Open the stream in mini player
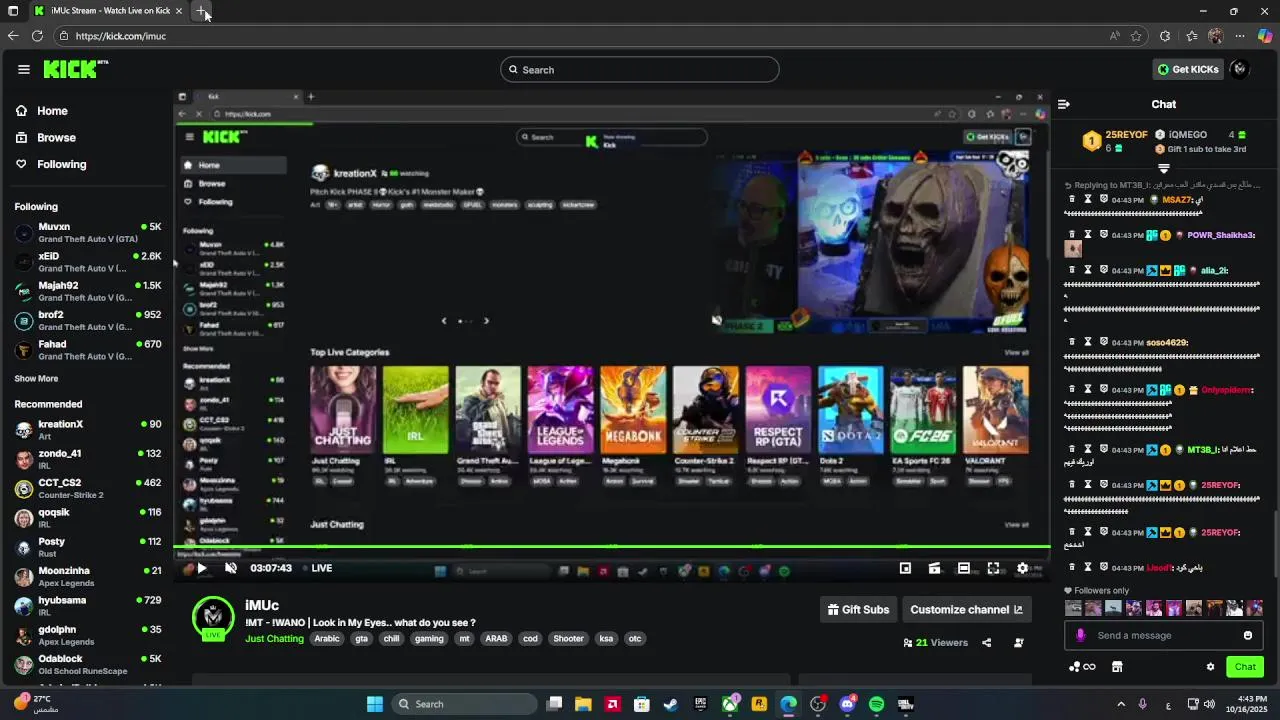 click(x=905, y=568)
